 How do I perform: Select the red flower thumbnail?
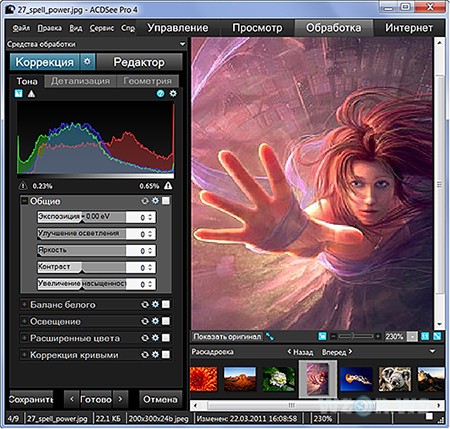pos(204,379)
